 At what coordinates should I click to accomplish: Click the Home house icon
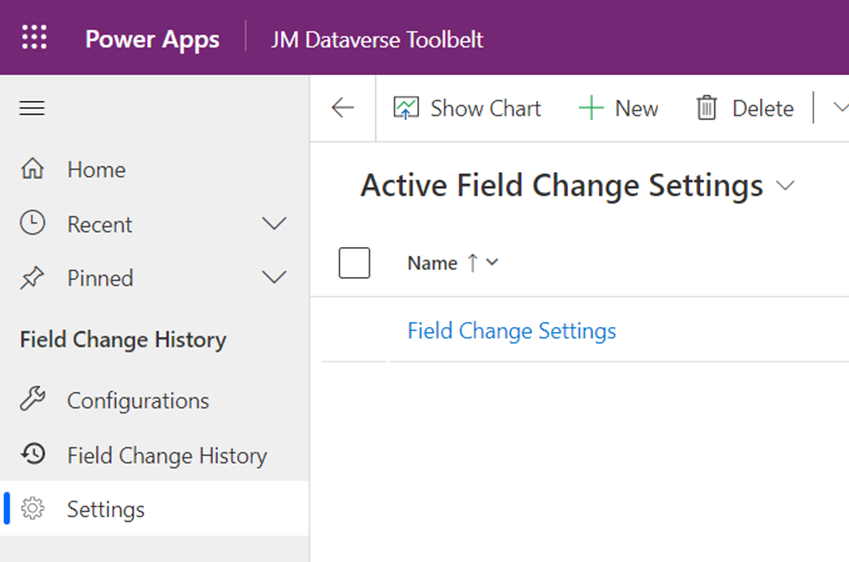pos(33,169)
